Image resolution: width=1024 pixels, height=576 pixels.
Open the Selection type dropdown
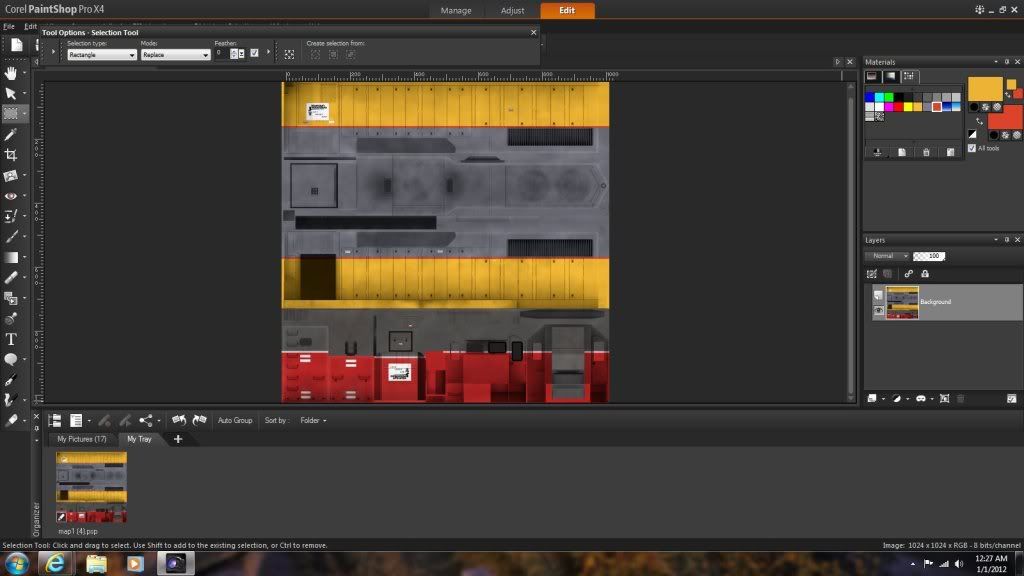tap(102, 55)
